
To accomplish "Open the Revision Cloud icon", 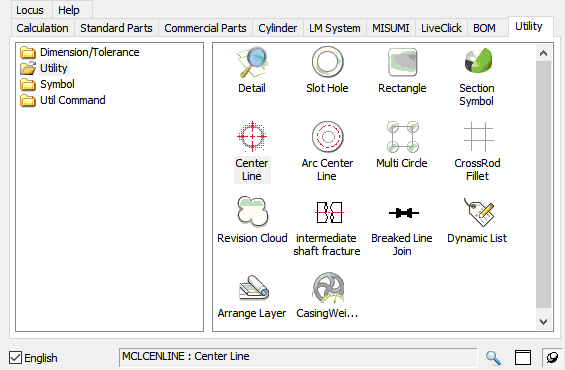I will (252, 212).
